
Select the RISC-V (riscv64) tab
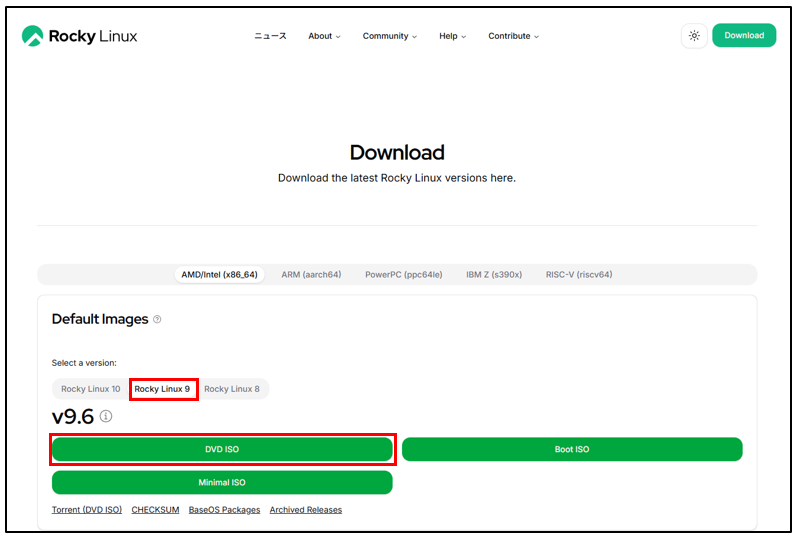pyautogui.click(x=579, y=275)
